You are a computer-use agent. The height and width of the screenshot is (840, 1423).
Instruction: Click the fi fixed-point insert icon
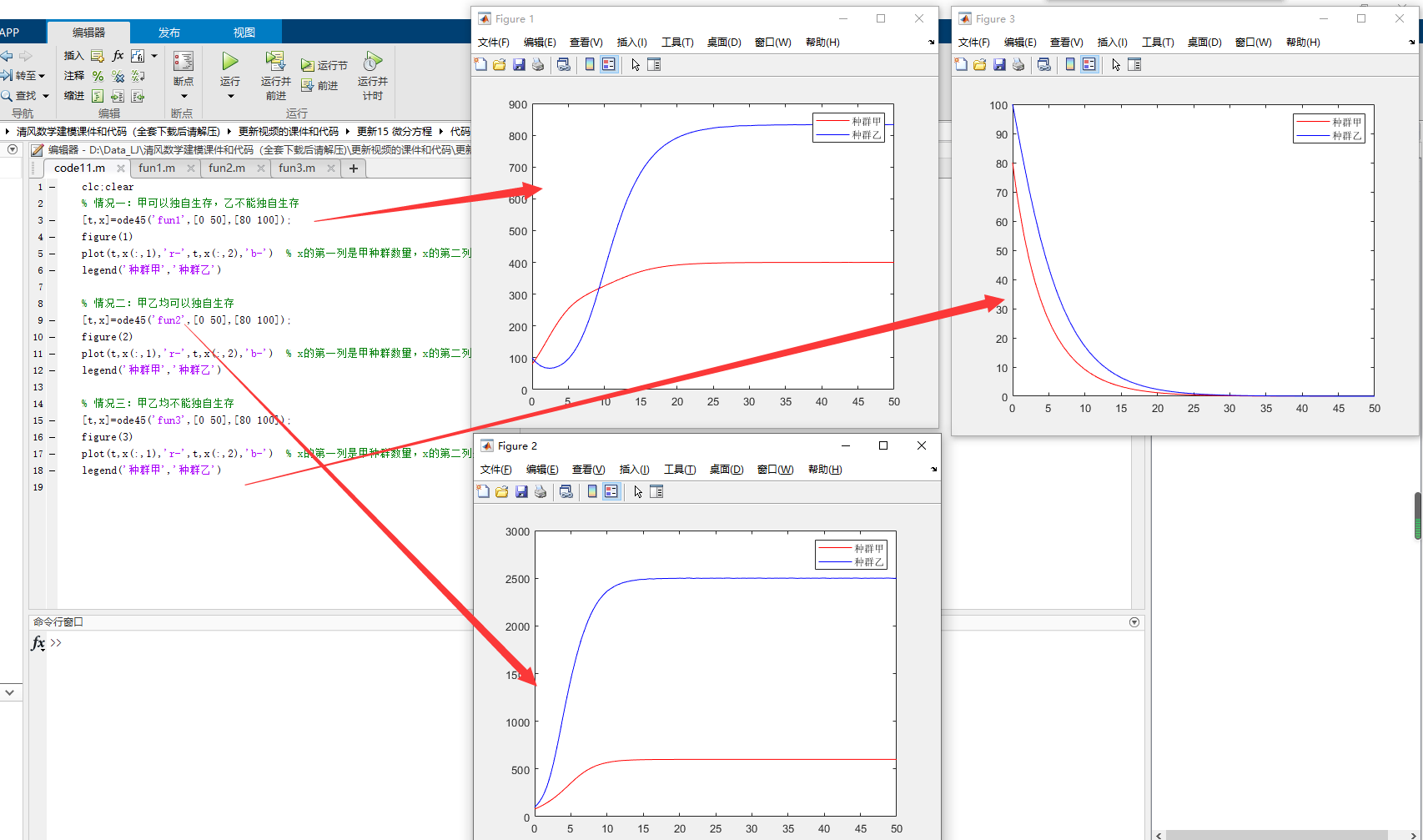(138, 56)
